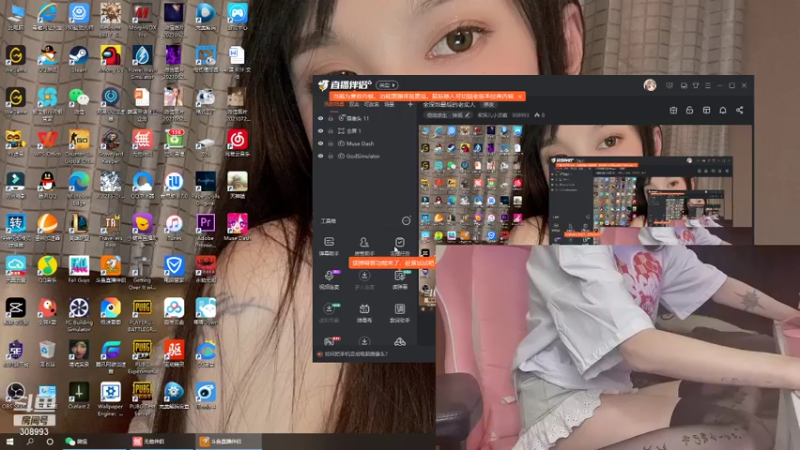800x450 pixels.
Task: Select the Muse Dash source row
Action: [x=365, y=143]
